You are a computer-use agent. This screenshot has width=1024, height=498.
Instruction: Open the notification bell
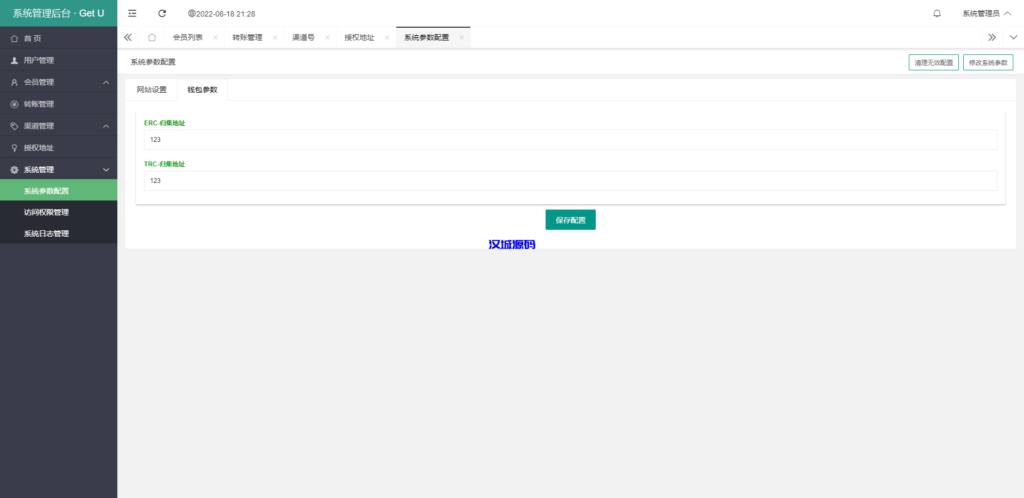click(936, 13)
